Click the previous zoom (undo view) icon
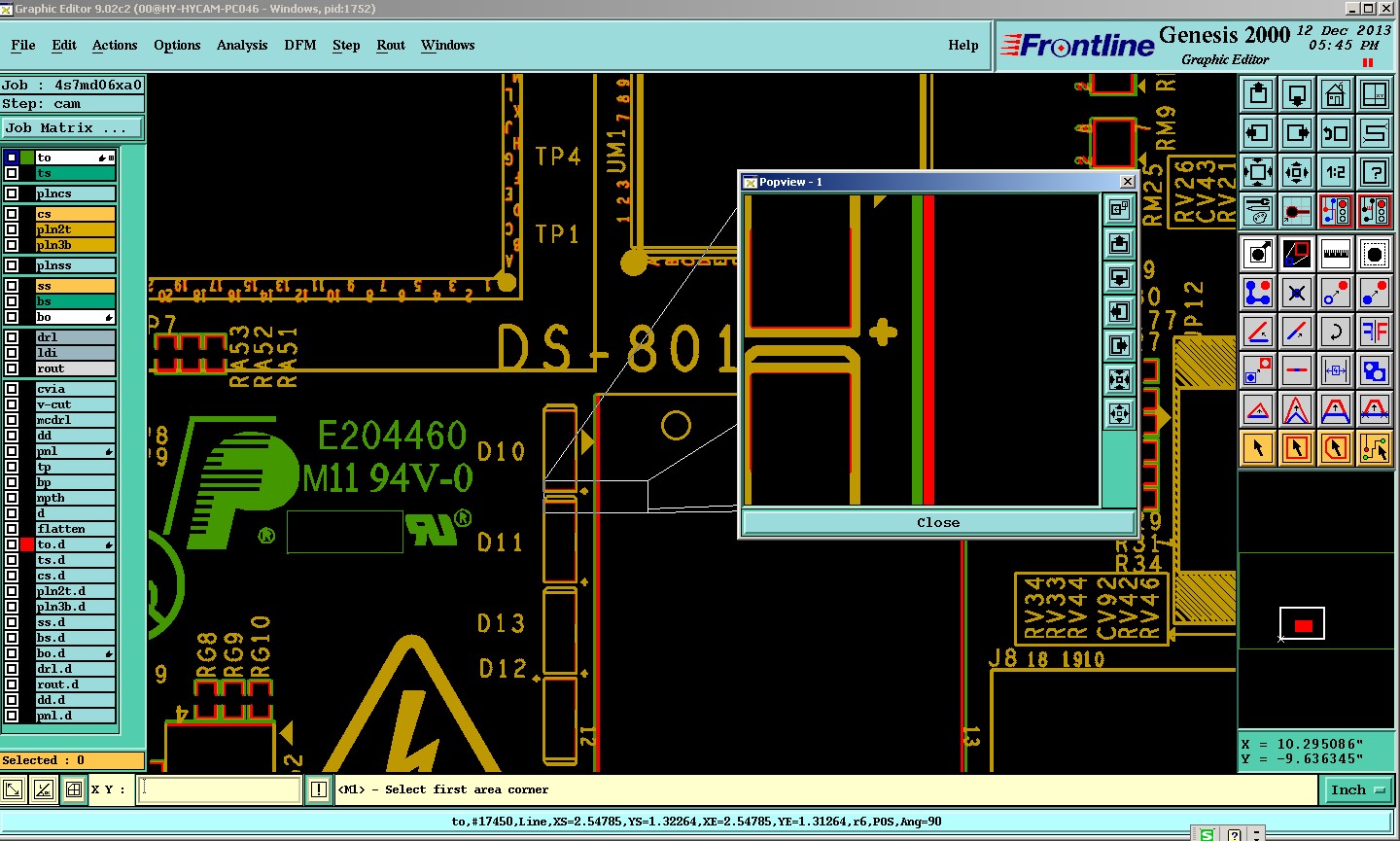Screen dimensions: 1400x841 pyautogui.click(x=1336, y=133)
